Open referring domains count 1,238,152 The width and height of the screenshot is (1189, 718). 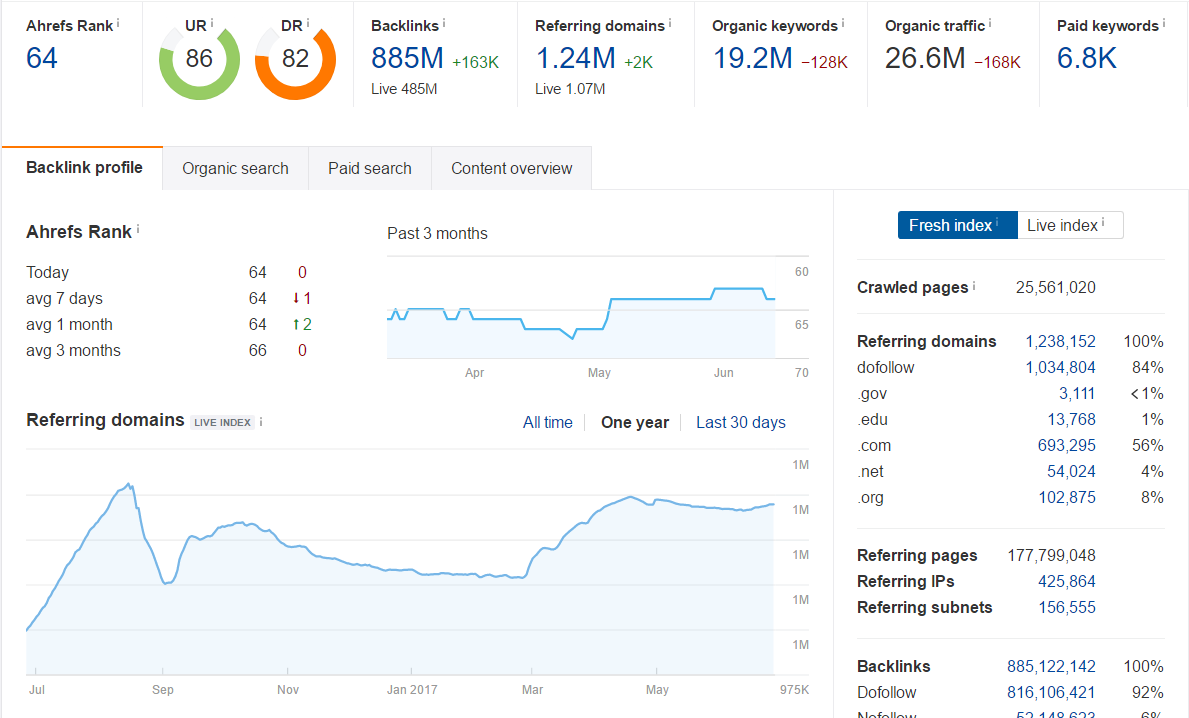click(x=1060, y=341)
